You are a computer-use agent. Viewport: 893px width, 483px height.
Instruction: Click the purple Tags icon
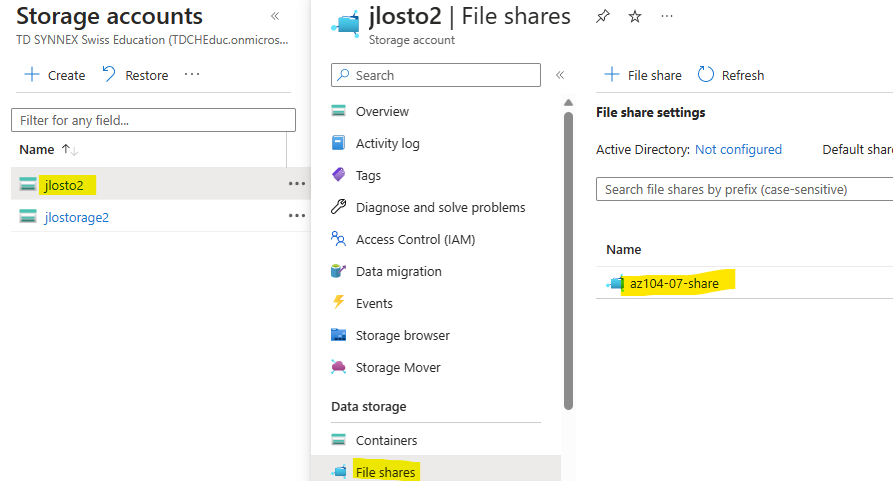click(338, 174)
